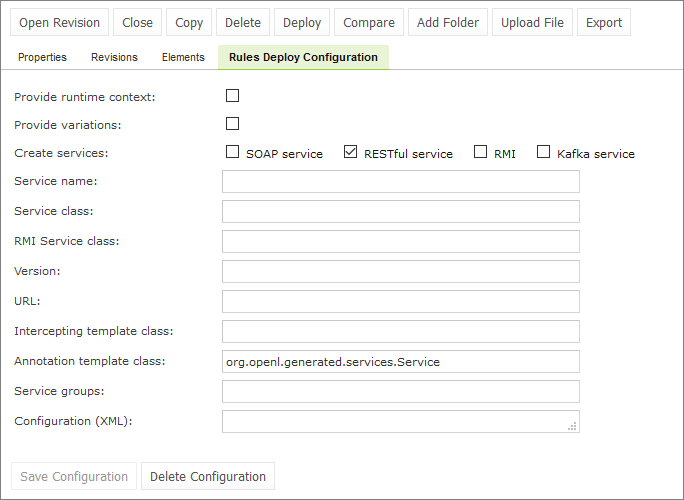Click the Export button
The height and width of the screenshot is (500, 684).
click(x=604, y=23)
